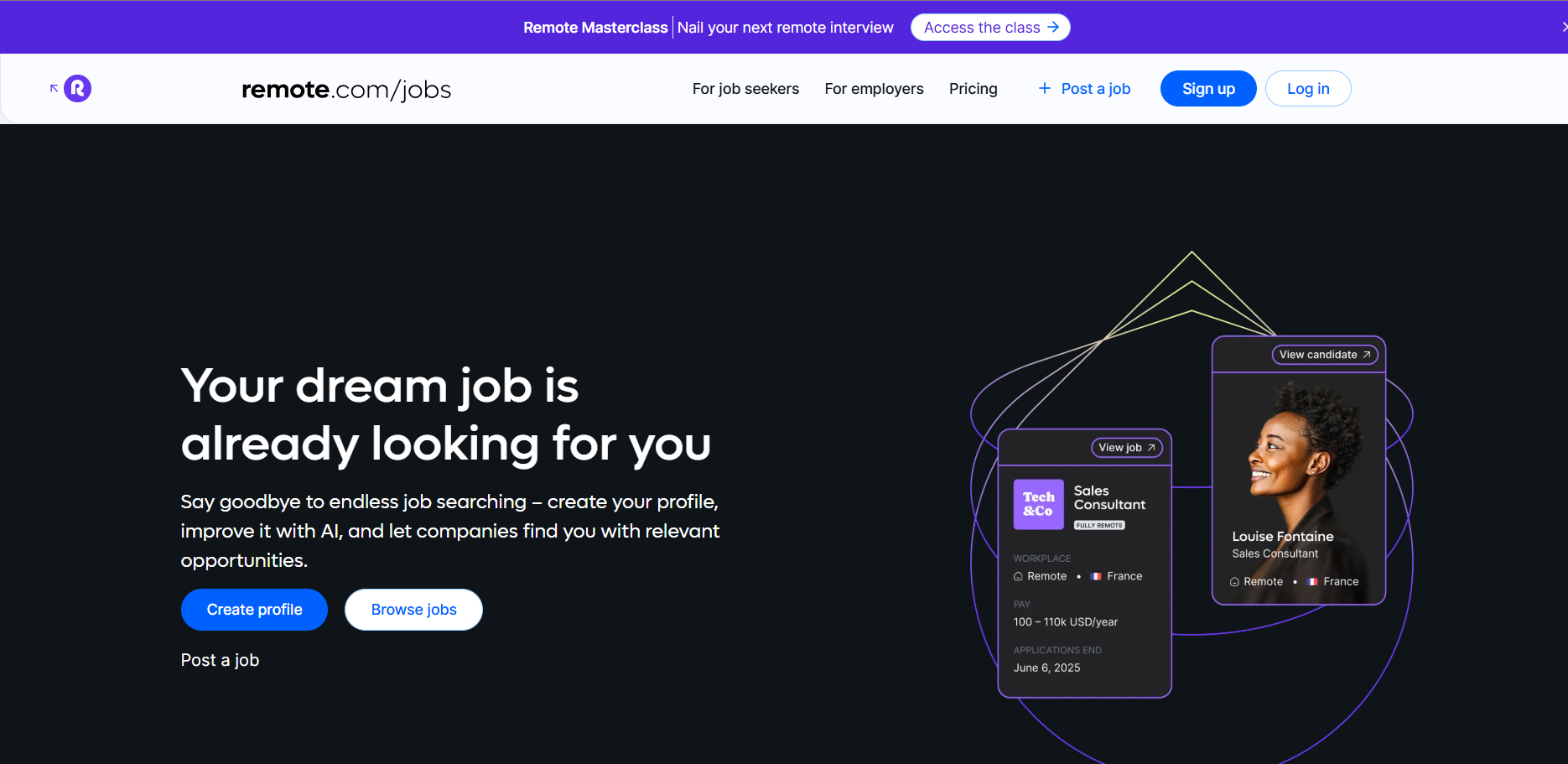Click the home icon beside Remote on job card
Screen dimensions: 1568x764
(1018, 576)
